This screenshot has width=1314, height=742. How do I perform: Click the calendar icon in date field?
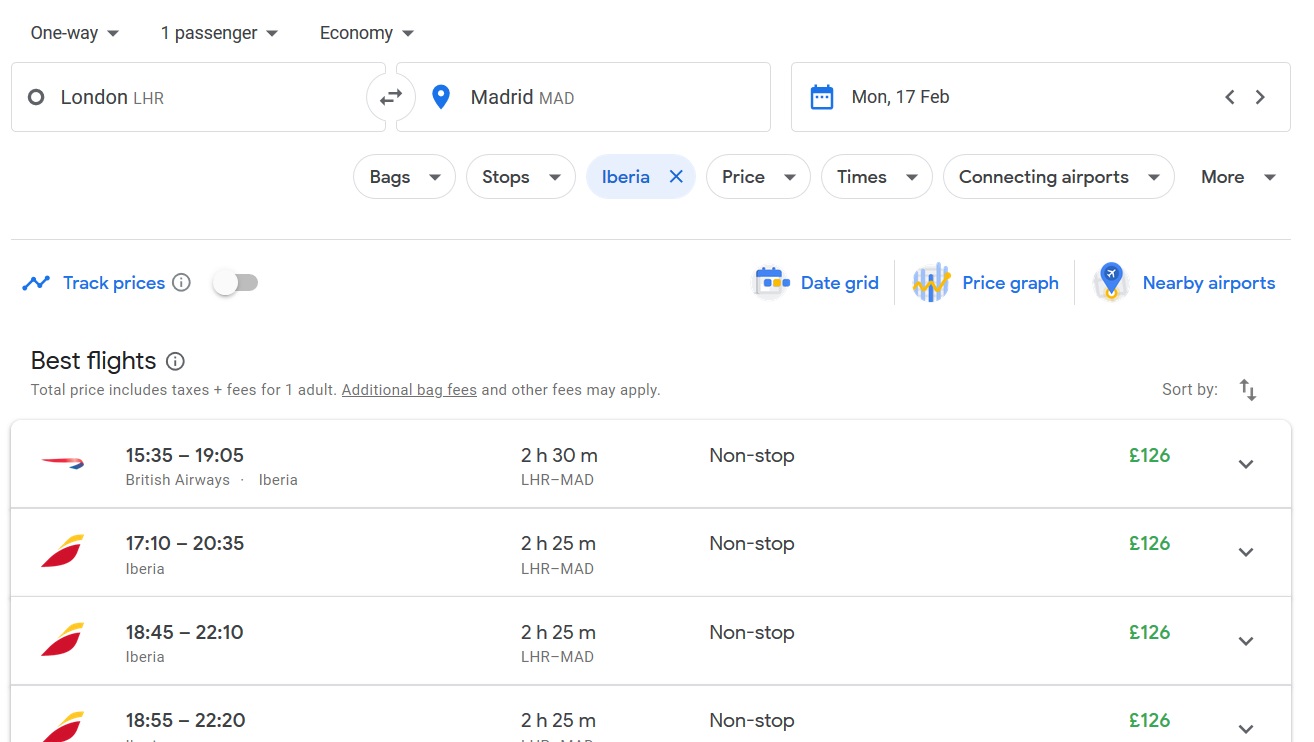[821, 97]
